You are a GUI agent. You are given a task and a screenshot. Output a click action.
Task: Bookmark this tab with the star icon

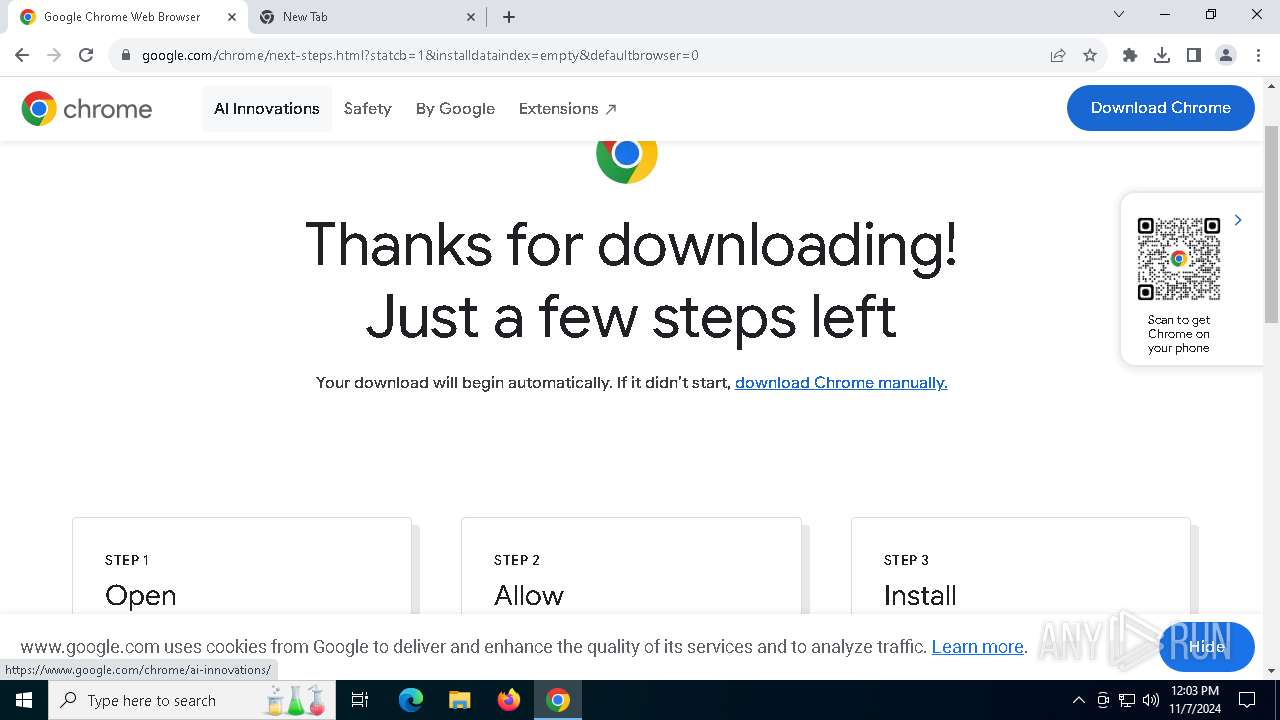pos(1090,55)
